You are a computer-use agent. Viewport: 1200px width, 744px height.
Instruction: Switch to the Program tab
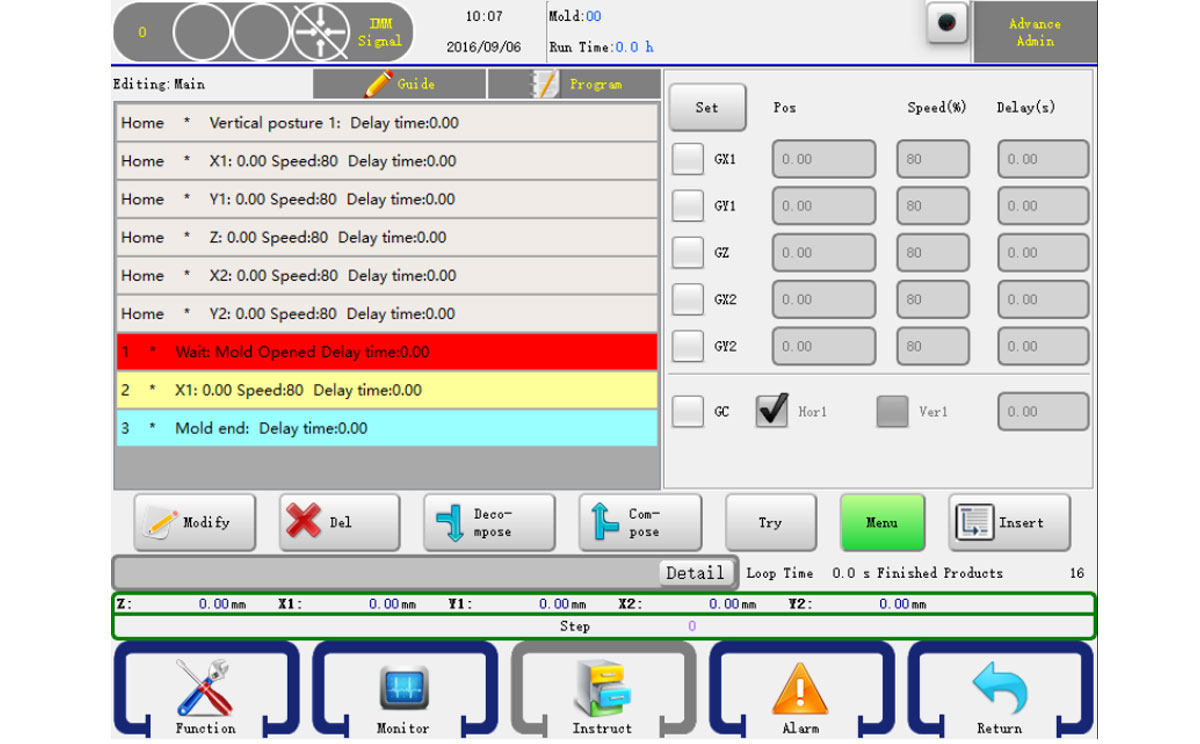pyautogui.click(x=574, y=84)
